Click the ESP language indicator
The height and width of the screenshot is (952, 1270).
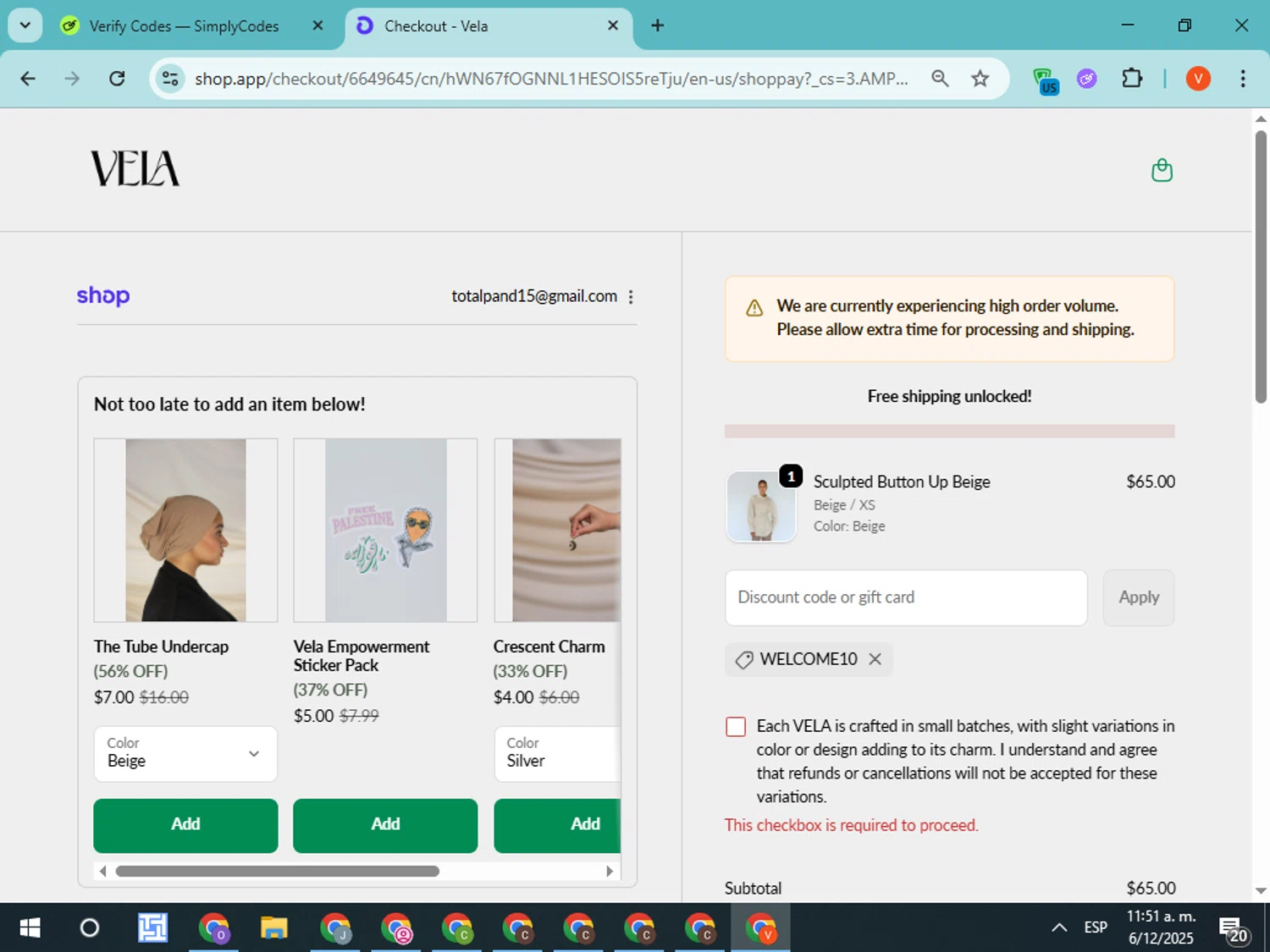point(1096,928)
